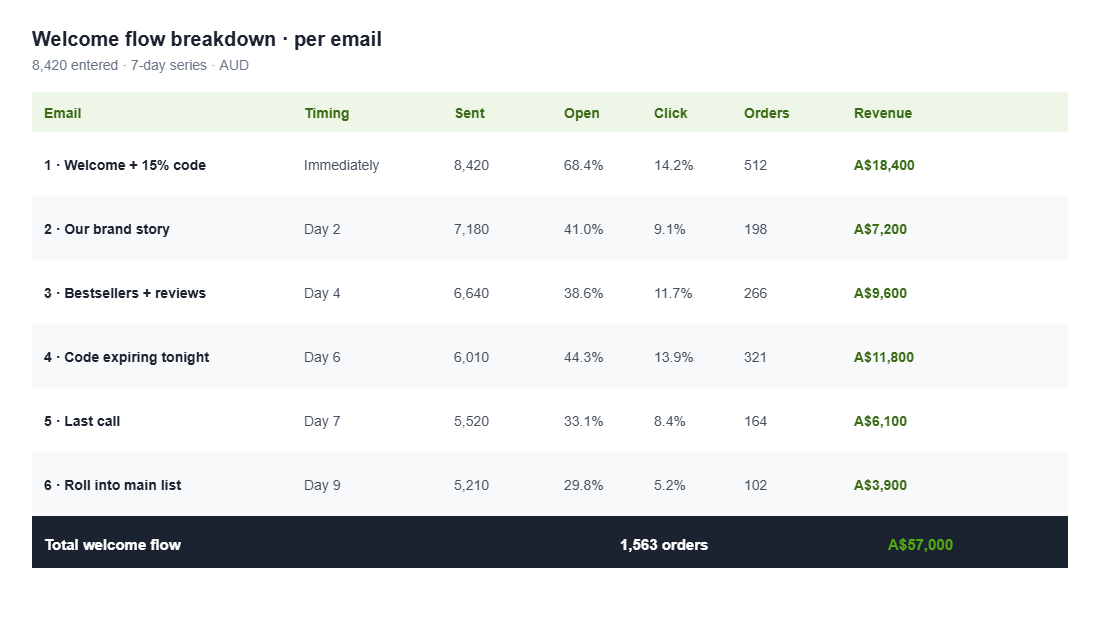Select the '2 · Our brand story' row name
Image resolution: width=1100 pixels, height=640 pixels.
coord(107,229)
